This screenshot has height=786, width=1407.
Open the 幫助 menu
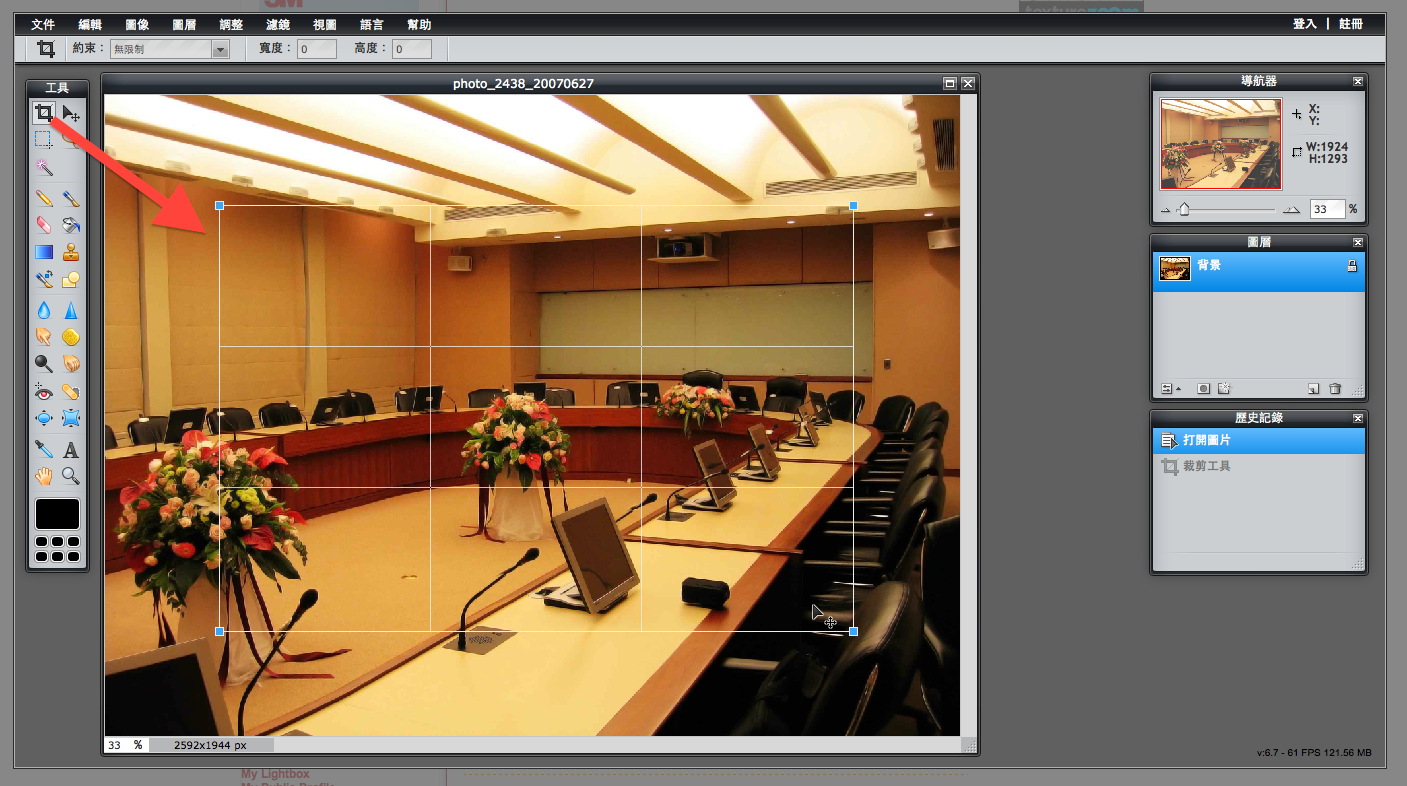click(419, 24)
